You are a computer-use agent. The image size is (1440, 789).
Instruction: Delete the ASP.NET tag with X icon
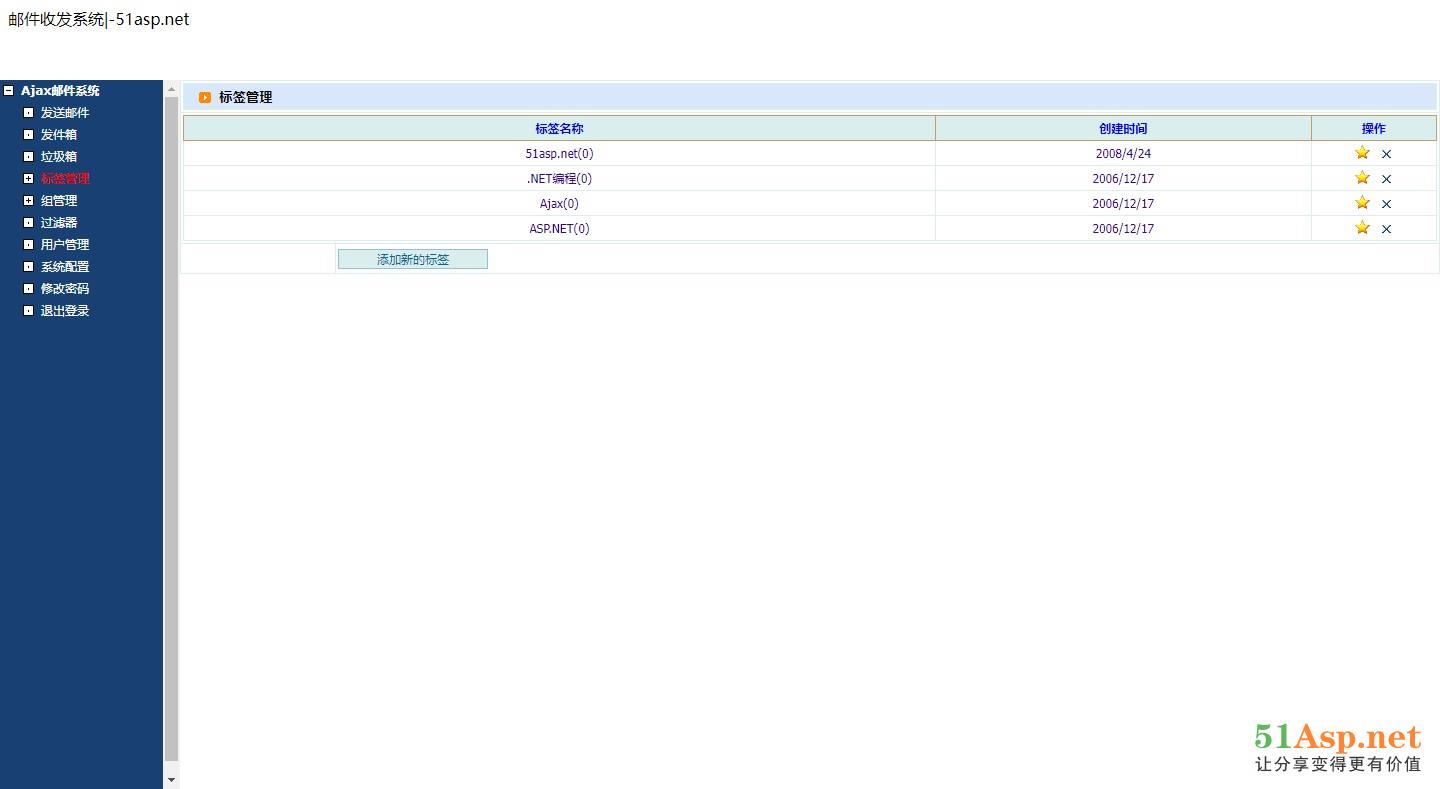pyautogui.click(x=1386, y=229)
